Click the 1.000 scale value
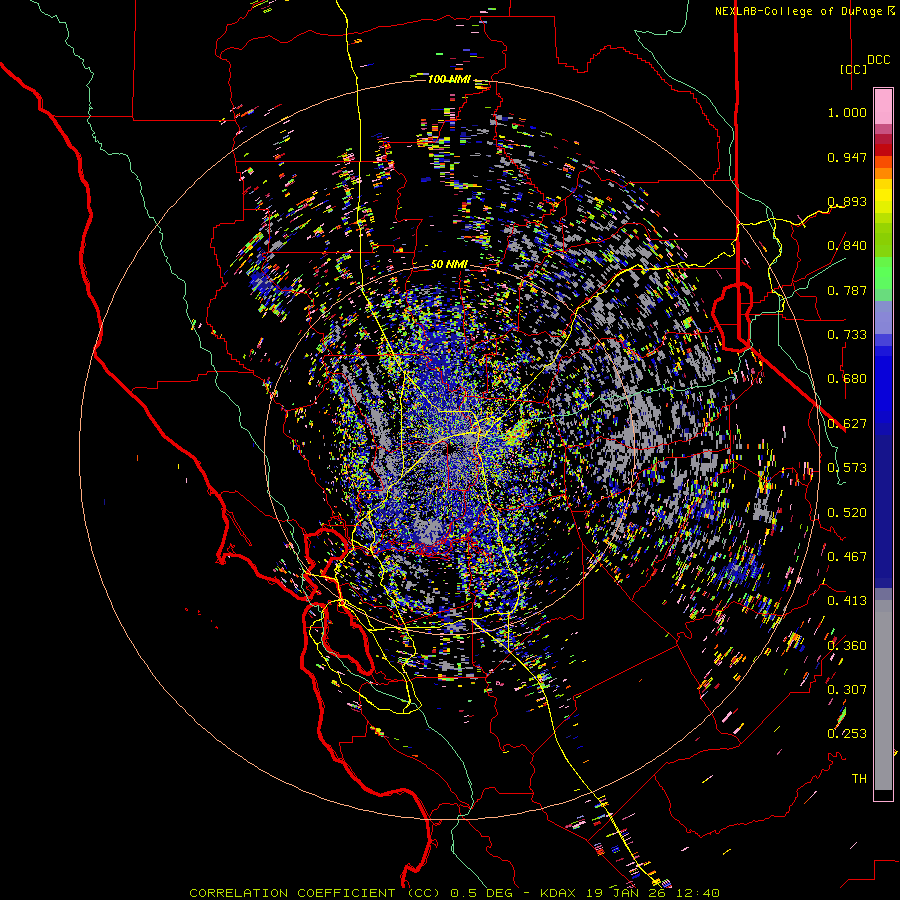The image size is (900, 900). (847, 112)
